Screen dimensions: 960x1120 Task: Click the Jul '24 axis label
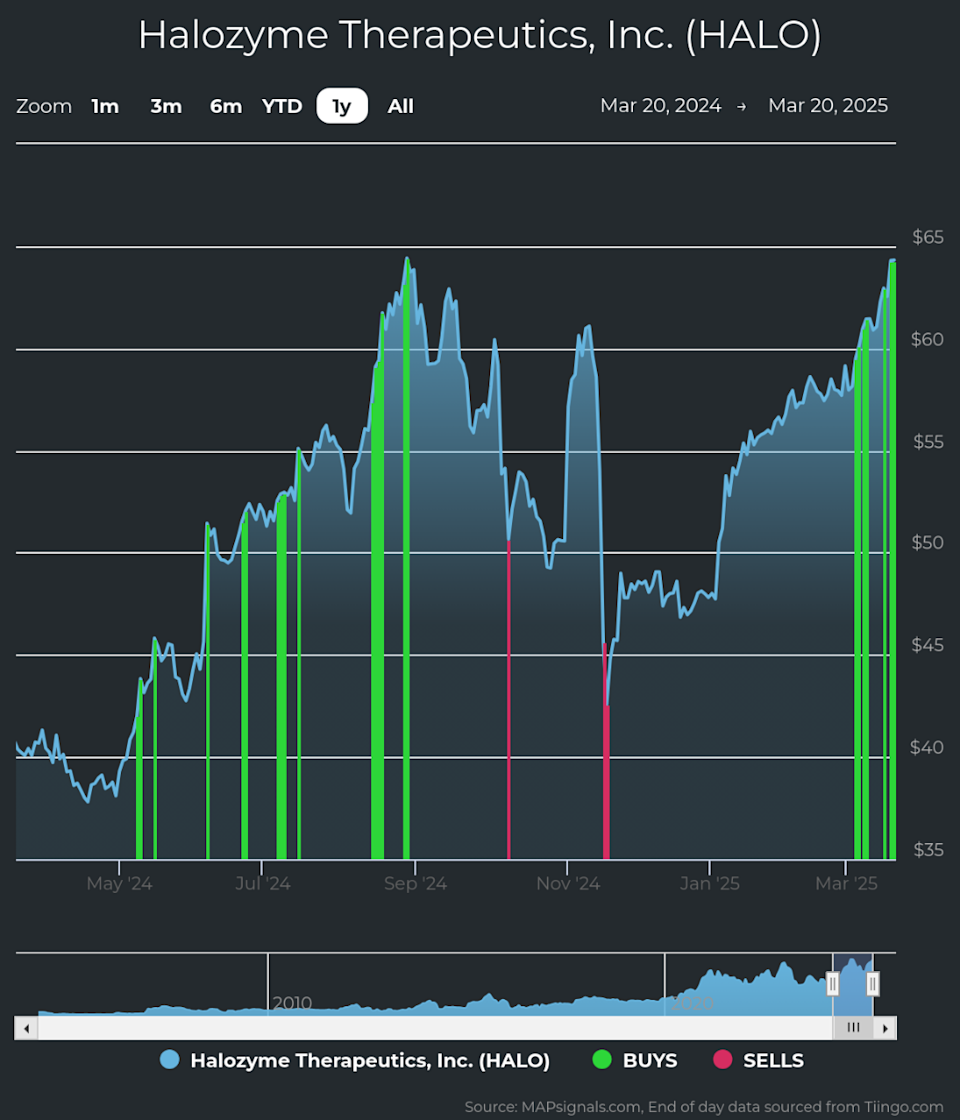(263, 884)
